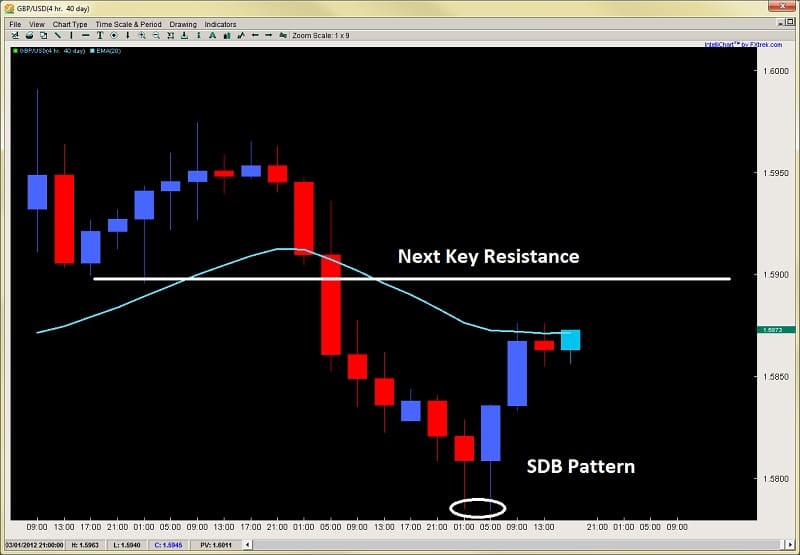Click the left arrow scroll-back icon
Viewport: 800px width, 555px height.
click(255, 36)
